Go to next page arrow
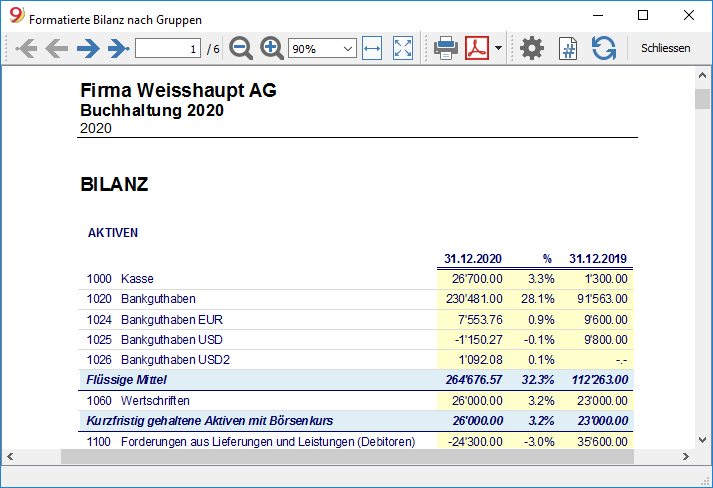The height and width of the screenshot is (488, 713). click(x=88, y=48)
